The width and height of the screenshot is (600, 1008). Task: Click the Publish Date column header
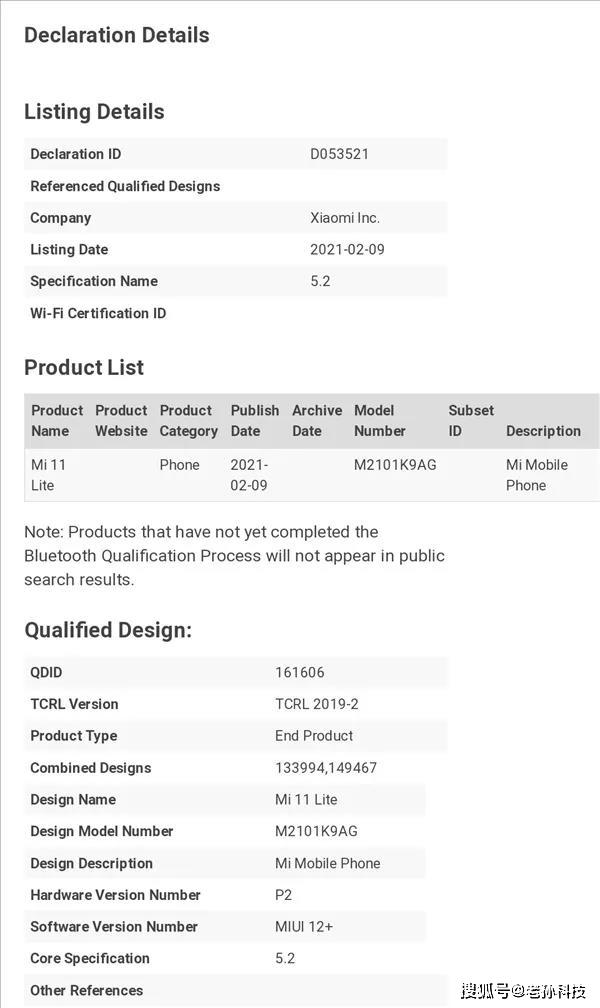coord(255,421)
